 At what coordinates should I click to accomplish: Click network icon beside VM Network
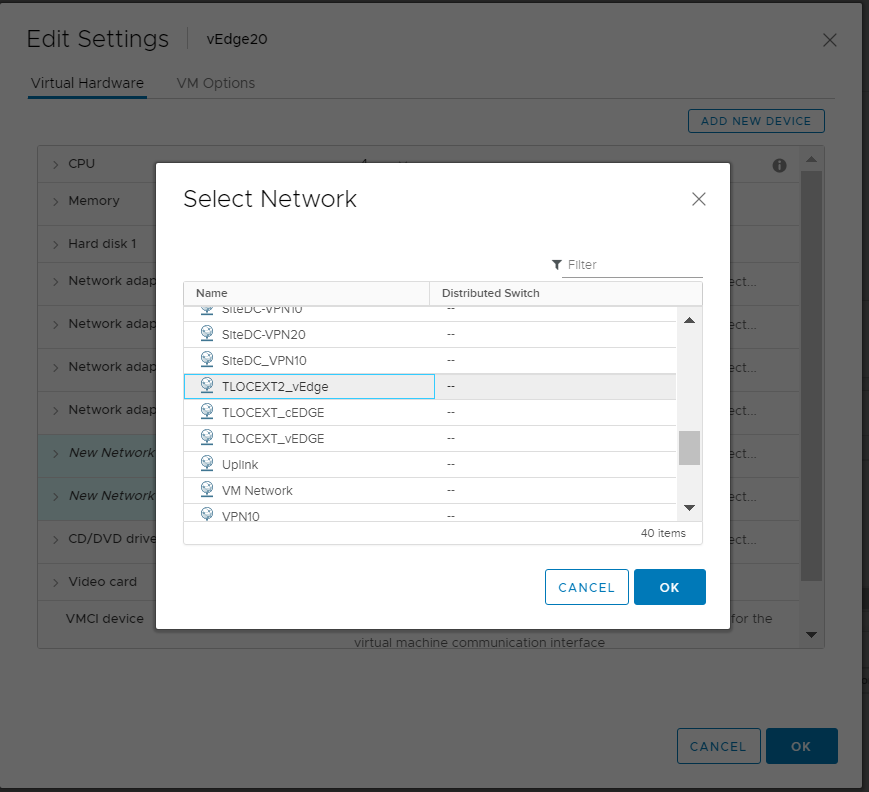(x=207, y=490)
